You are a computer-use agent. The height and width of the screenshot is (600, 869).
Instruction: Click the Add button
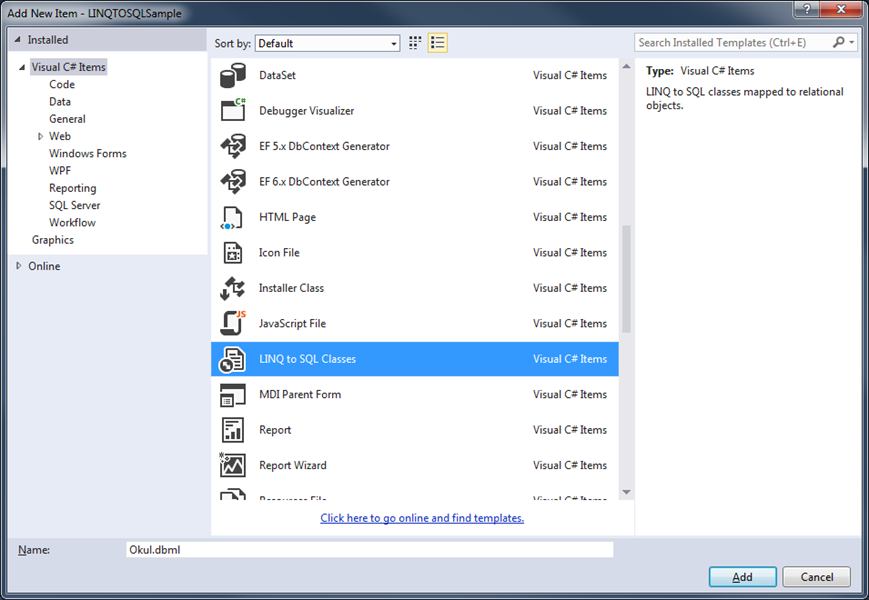742,577
